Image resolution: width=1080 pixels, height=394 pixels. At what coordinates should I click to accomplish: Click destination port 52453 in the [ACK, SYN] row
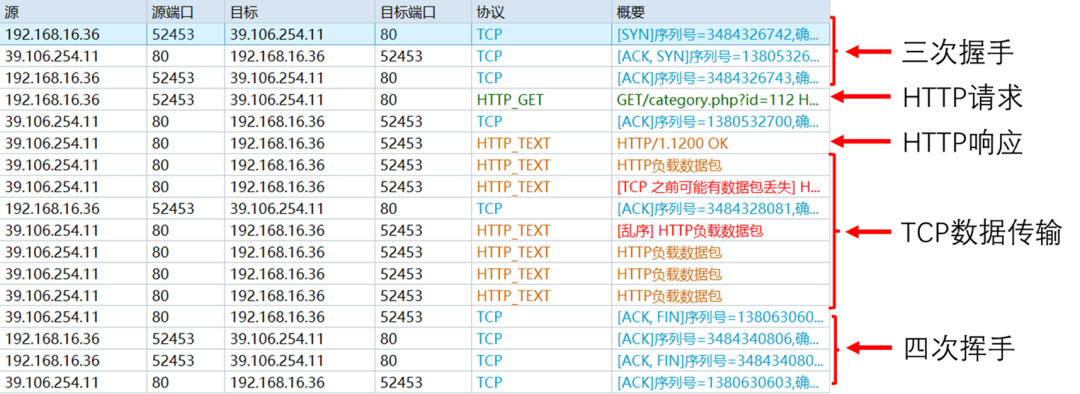pyautogui.click(x=423, y=56)
